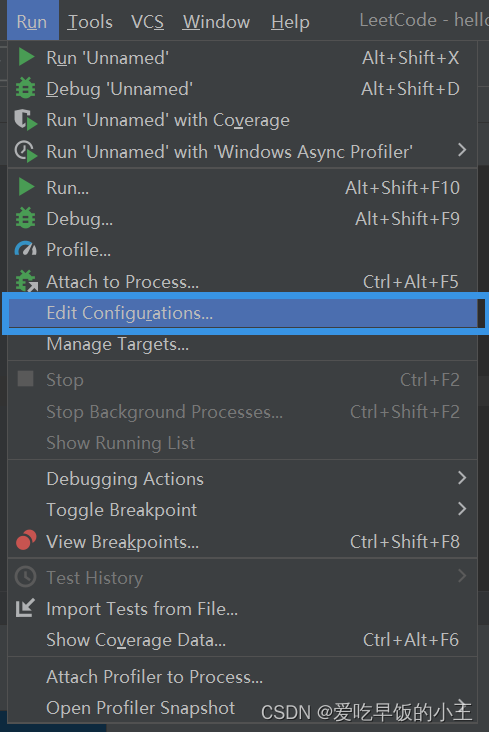Open the Tools menu
489x732 pixels.
coord(90,22)
